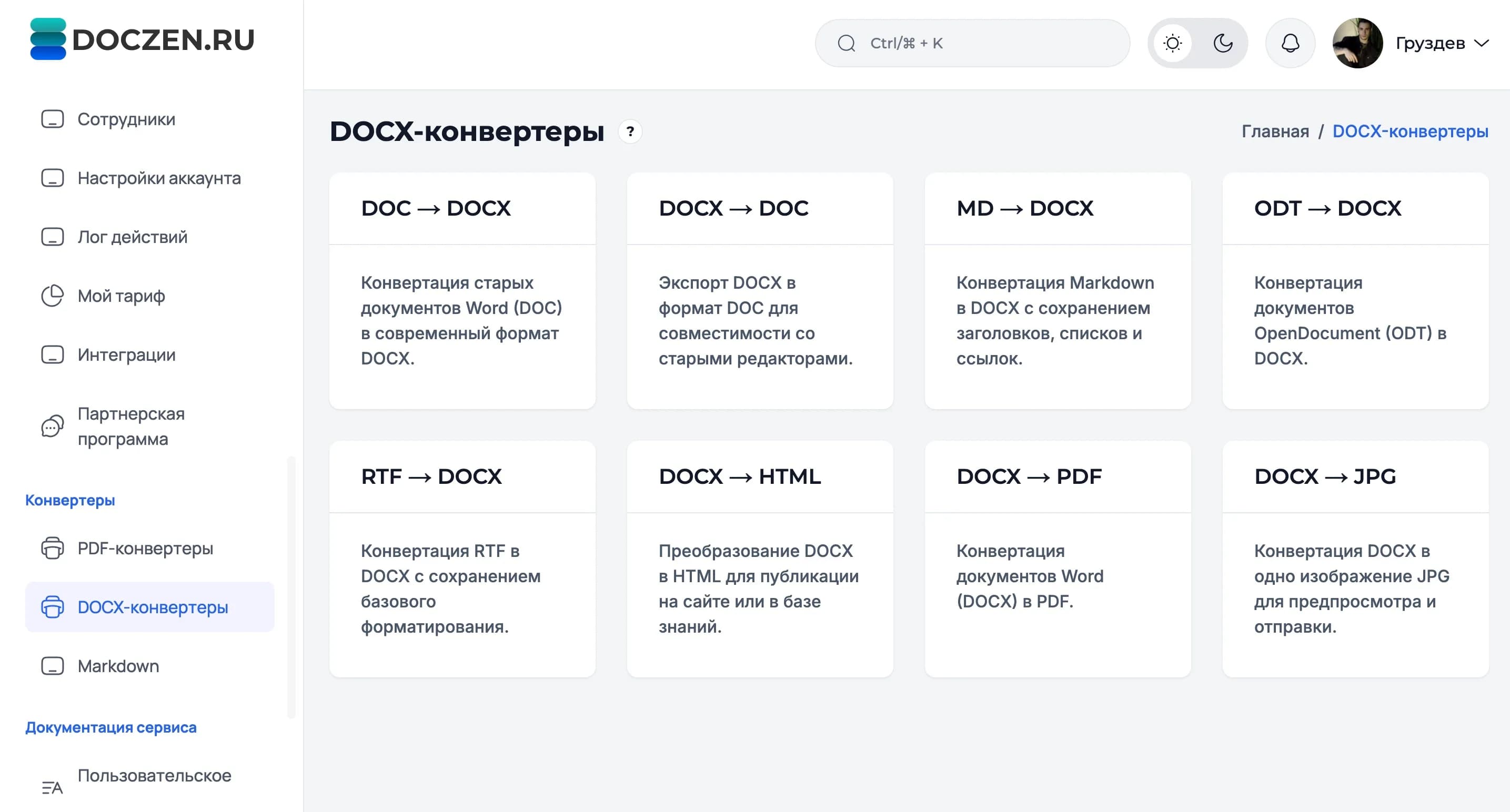This screenshot has width=1510, height=812.
Task: Click the DOCX-конвертеры breadcrumb link
Action: (1411, 131)
